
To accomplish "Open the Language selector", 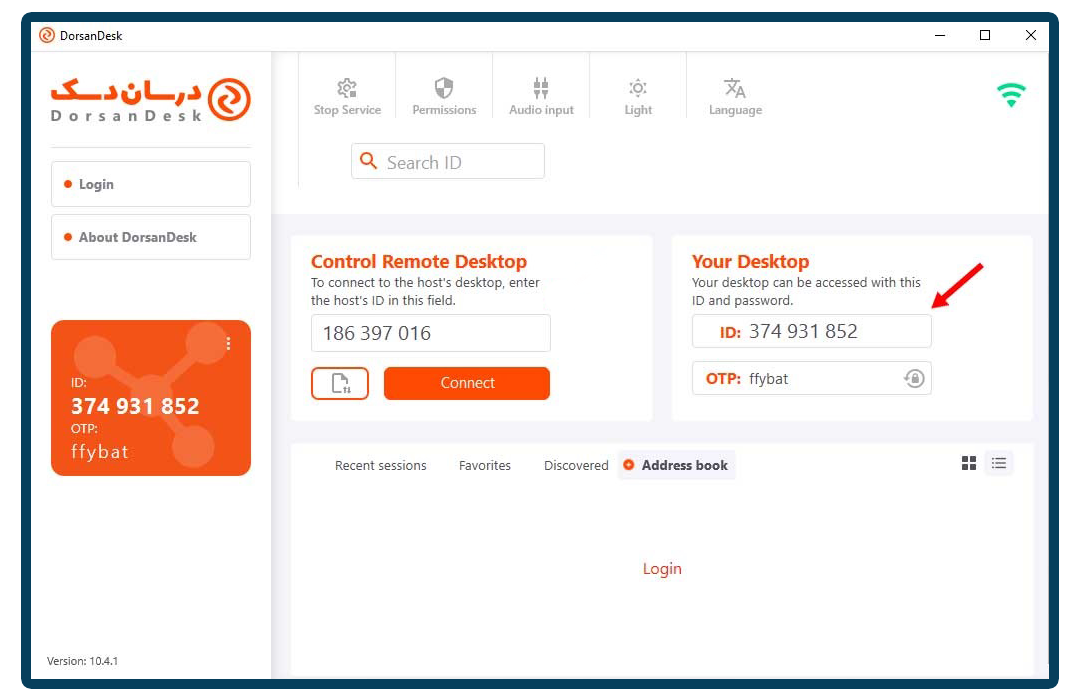I will pos(734,88).
